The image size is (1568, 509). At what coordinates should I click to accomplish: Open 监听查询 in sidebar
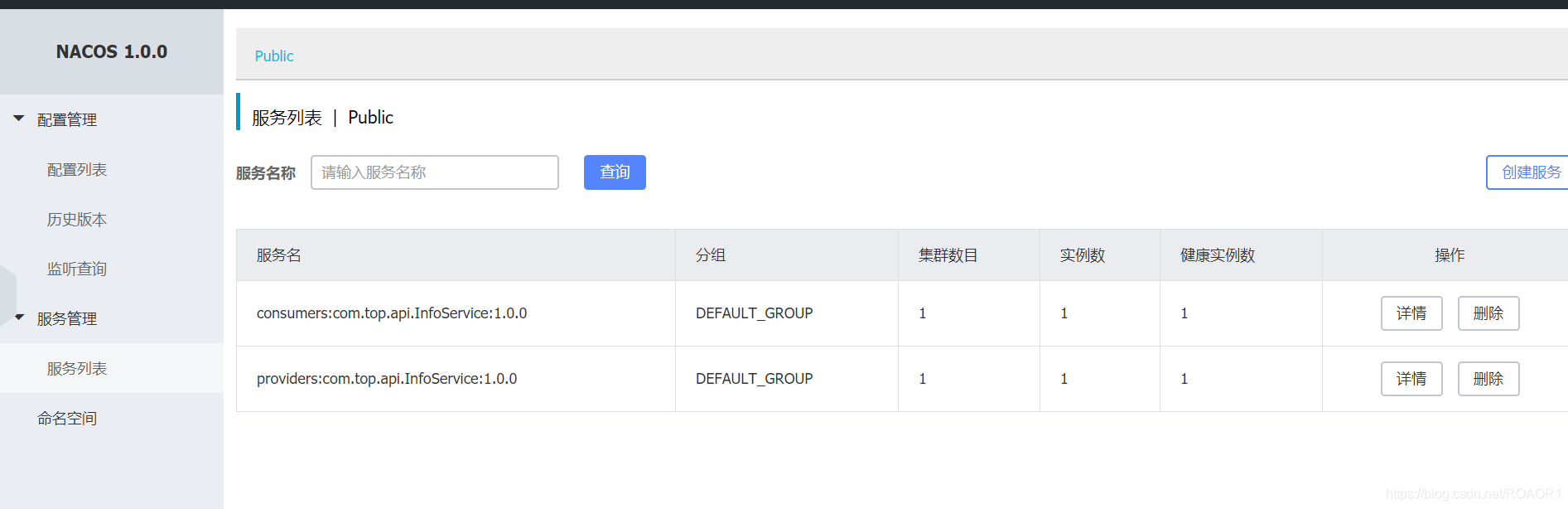[77, 269]
